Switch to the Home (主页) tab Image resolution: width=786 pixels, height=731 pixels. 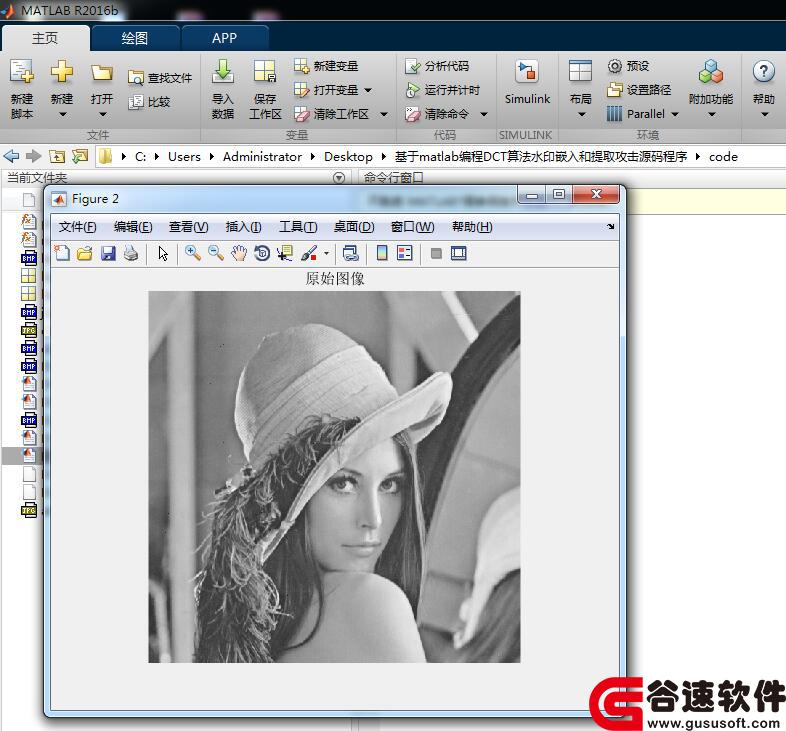click(x=45, y=38)
